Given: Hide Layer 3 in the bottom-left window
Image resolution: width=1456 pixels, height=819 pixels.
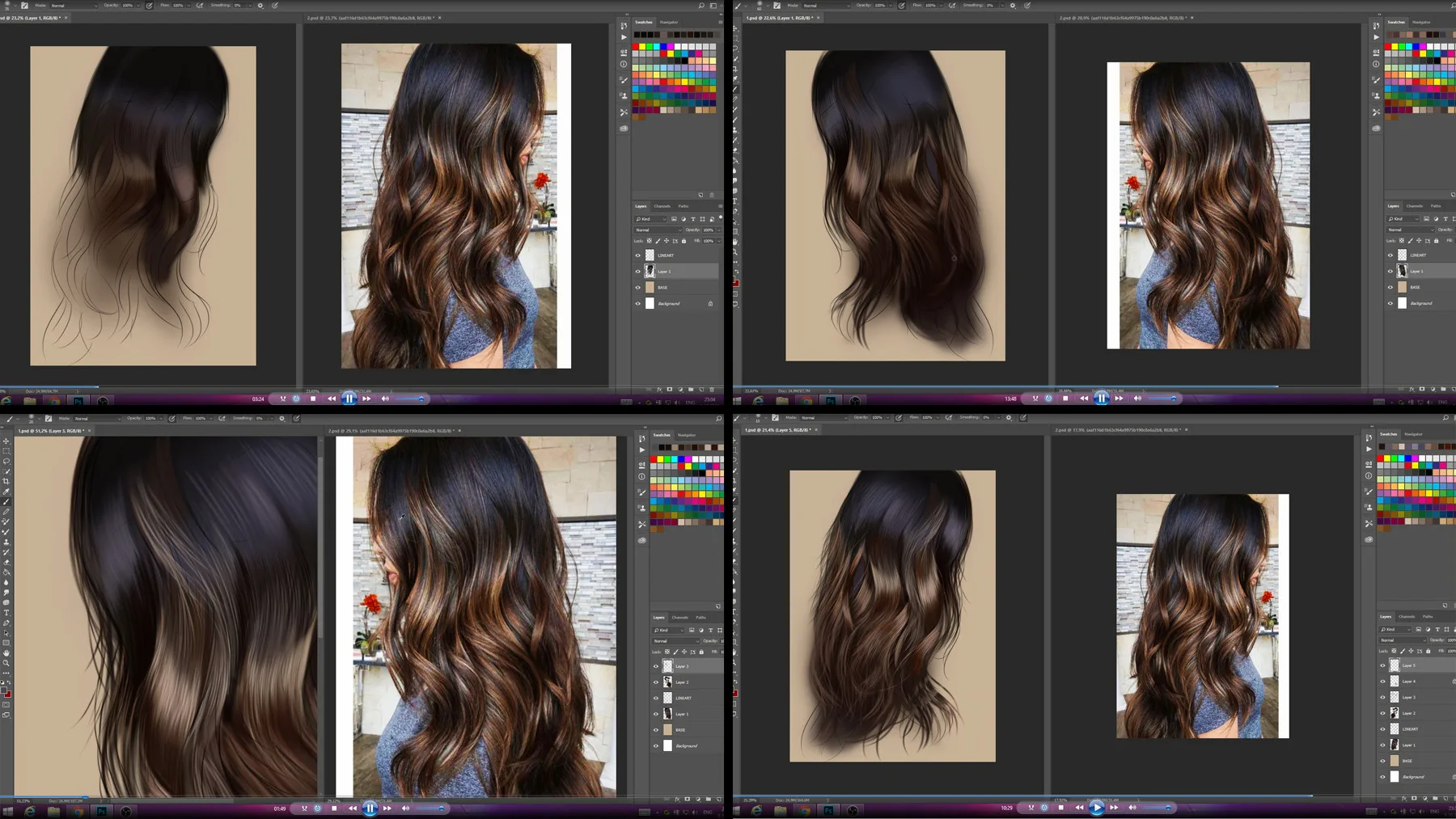Looking at the screenshot, I should point(656,666).
